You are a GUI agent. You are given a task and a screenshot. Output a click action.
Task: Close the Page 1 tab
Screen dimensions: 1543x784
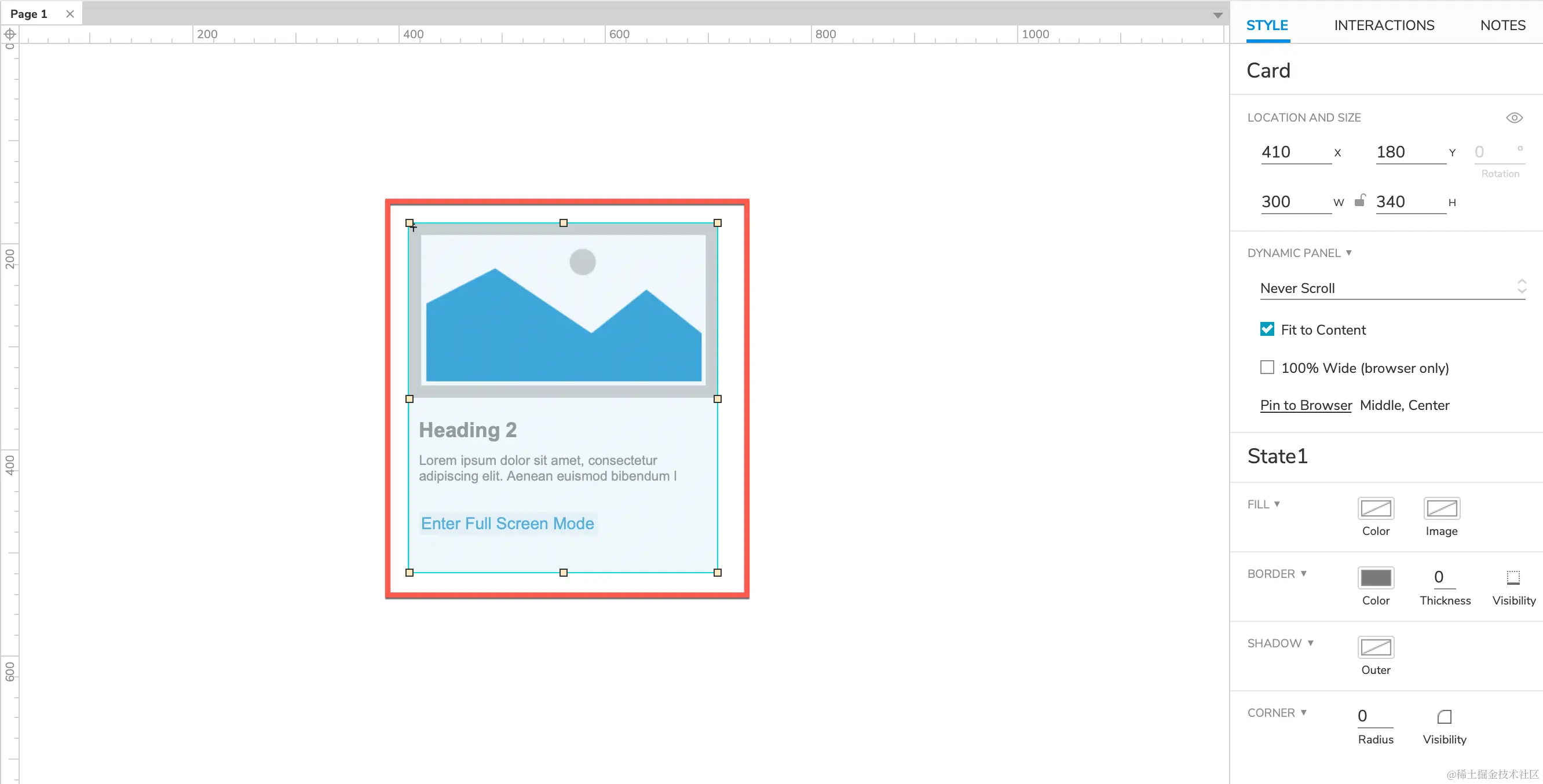pyautogui.click(x=70, y=14)
